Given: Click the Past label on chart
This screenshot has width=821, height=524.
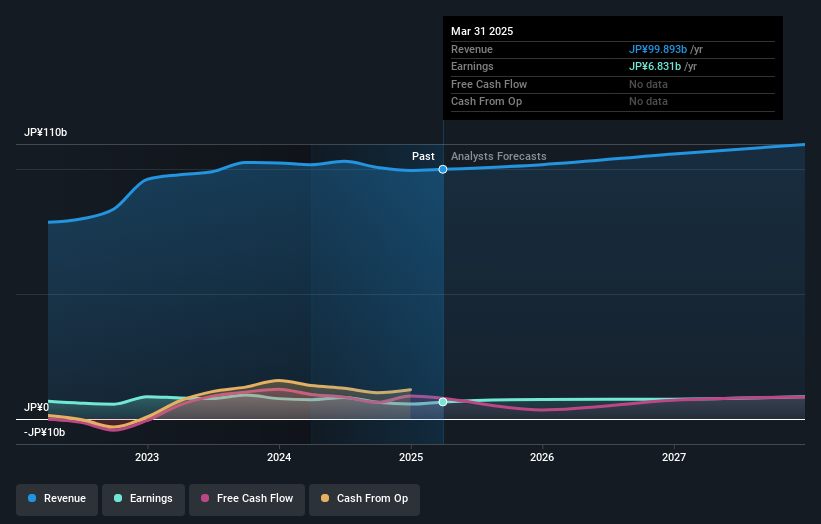Looking at the screenshot, I should [x=423, y=156].
